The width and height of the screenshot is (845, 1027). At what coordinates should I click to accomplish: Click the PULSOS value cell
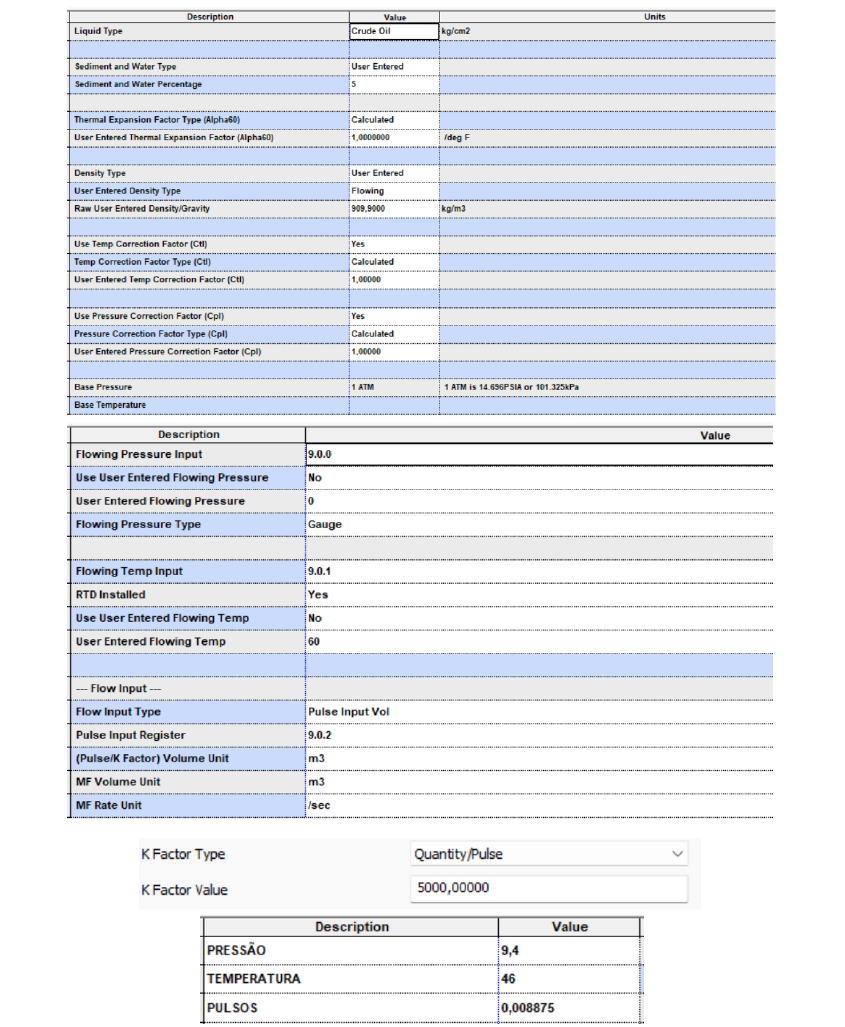(x=569, y=1008)
